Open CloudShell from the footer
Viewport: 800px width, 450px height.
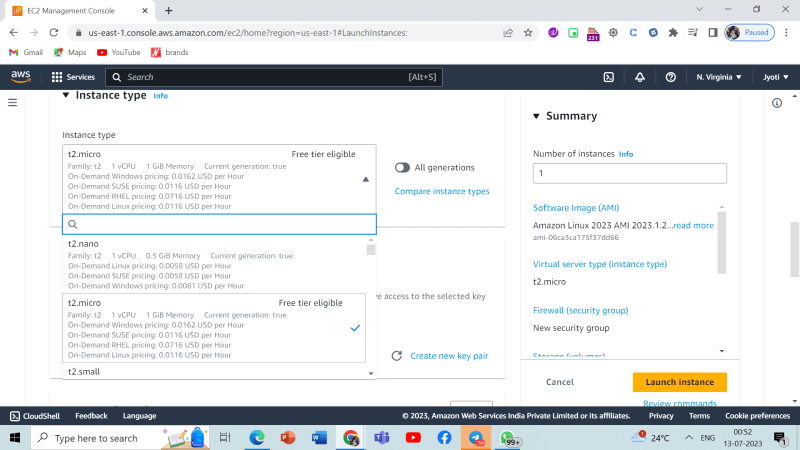[35, 416]
